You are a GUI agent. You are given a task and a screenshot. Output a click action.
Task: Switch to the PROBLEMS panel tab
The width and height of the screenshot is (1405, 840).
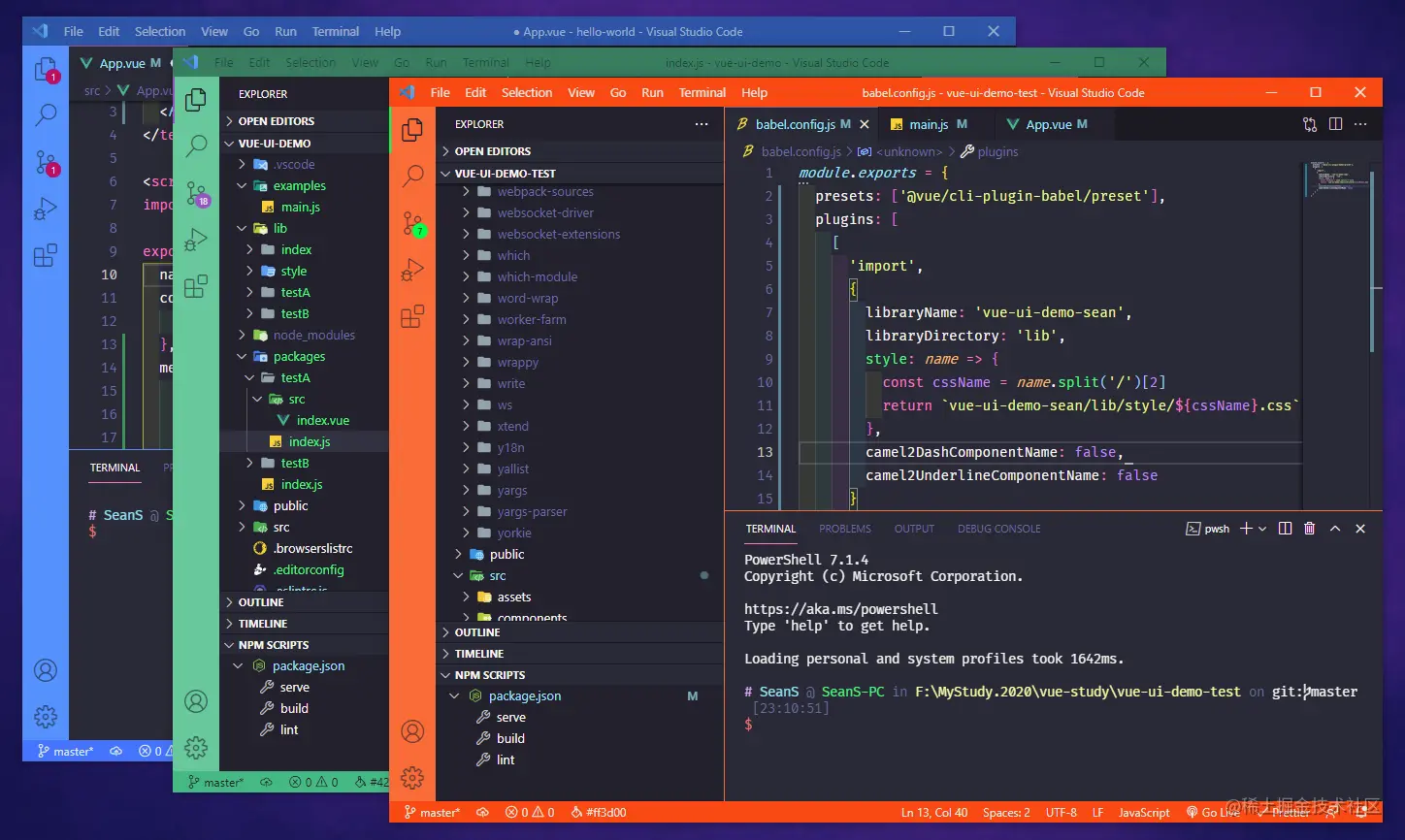coord(845,529)
